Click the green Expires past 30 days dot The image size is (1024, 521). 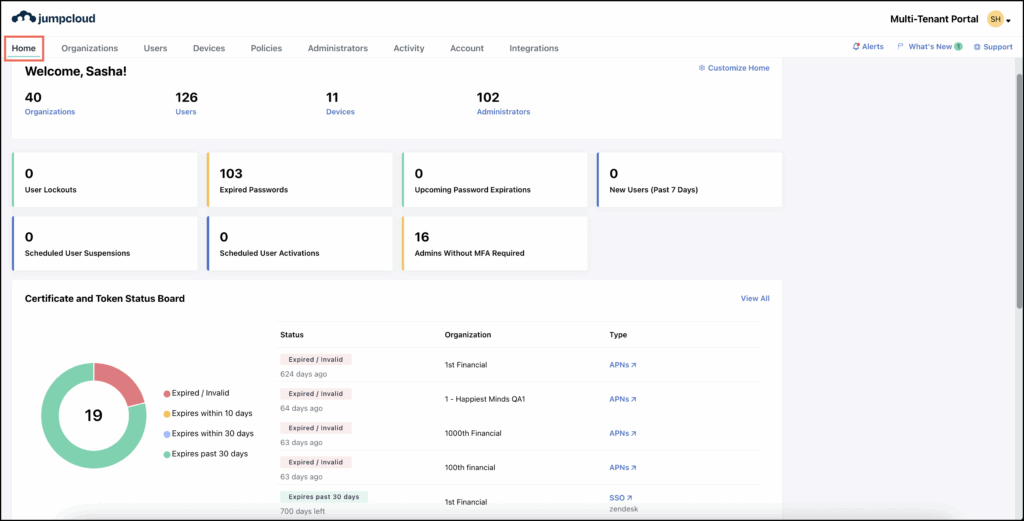point(167,454)
